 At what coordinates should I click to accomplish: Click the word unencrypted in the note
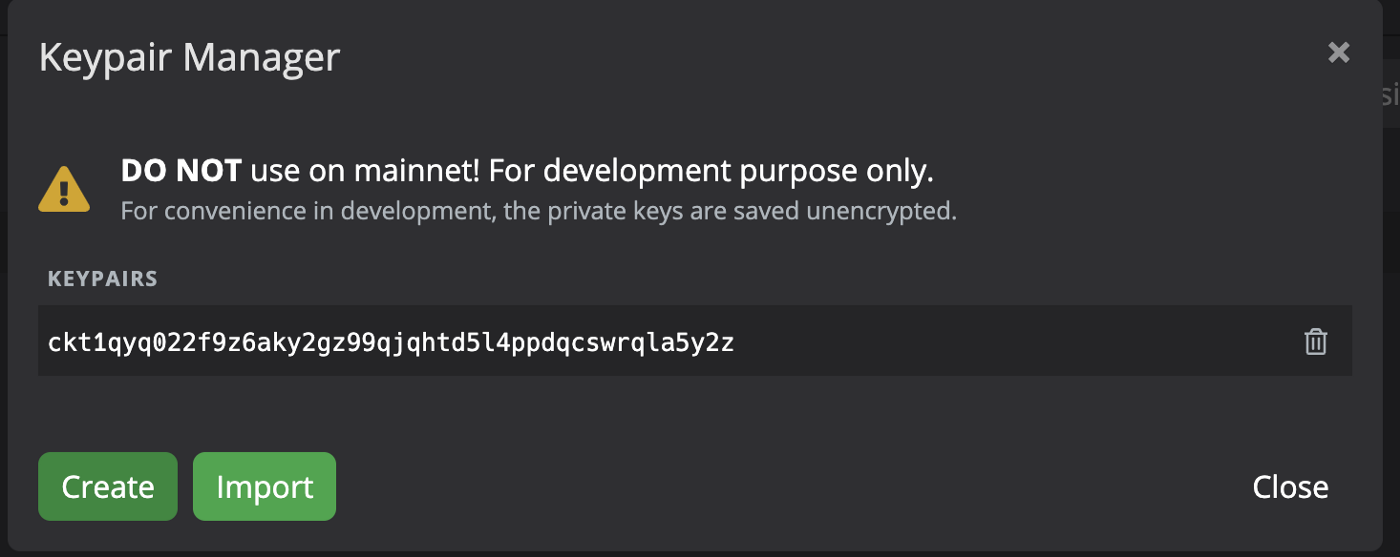[888, 212]
